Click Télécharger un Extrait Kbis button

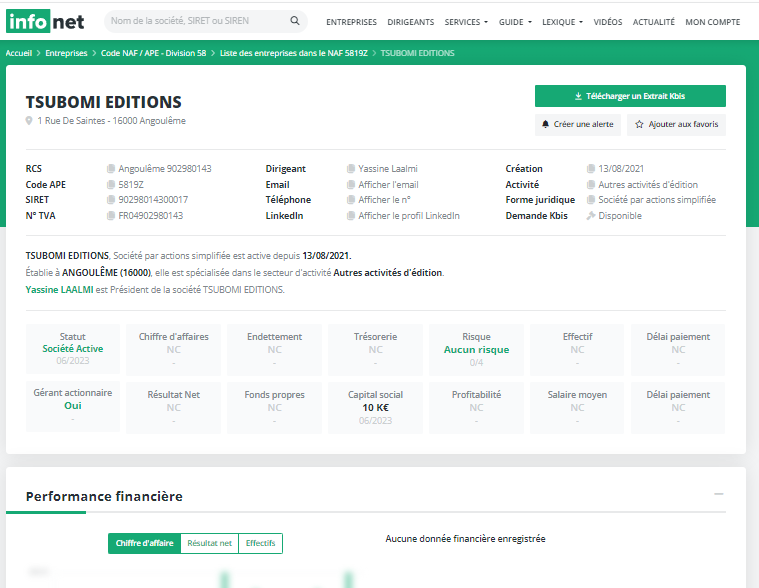[630, 96]
